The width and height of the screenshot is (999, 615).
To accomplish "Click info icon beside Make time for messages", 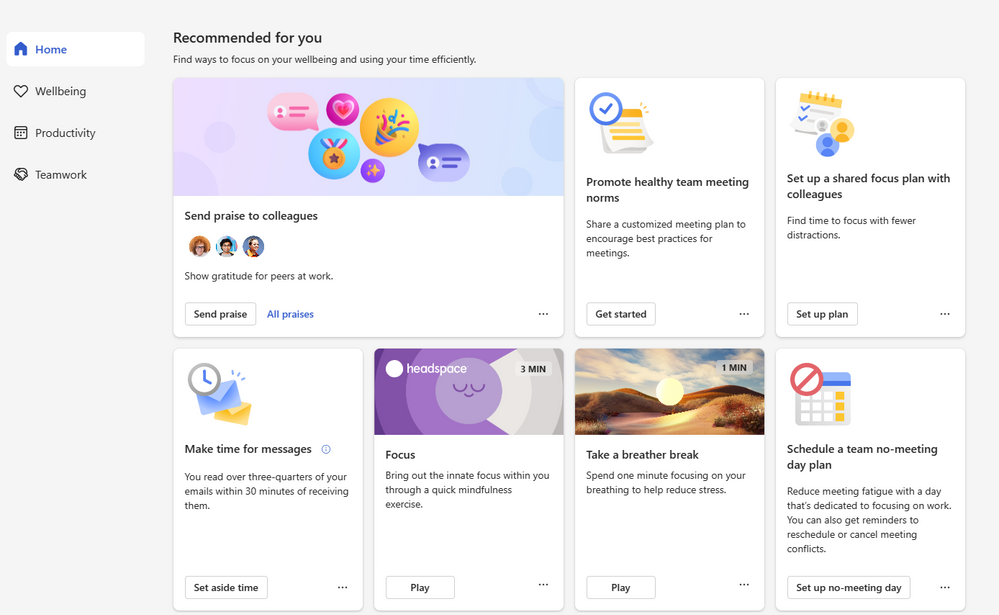I will pos(326,450).
